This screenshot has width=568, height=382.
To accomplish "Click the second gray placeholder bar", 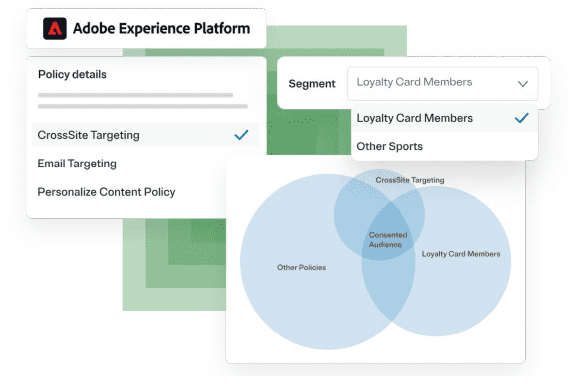I will point(143,106).
